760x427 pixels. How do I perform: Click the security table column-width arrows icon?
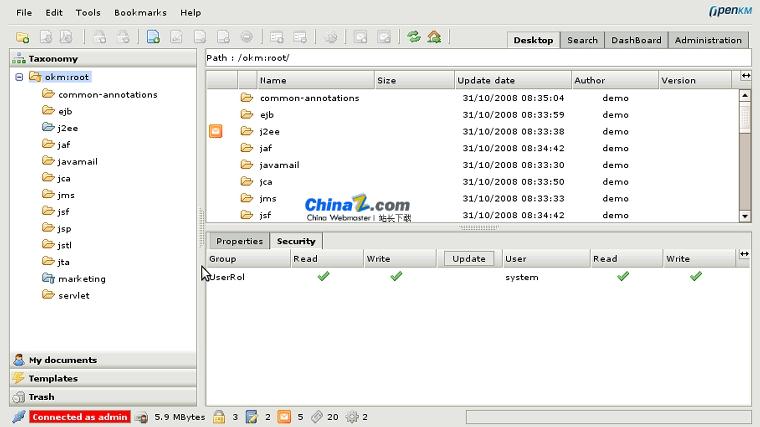point(744,253)
